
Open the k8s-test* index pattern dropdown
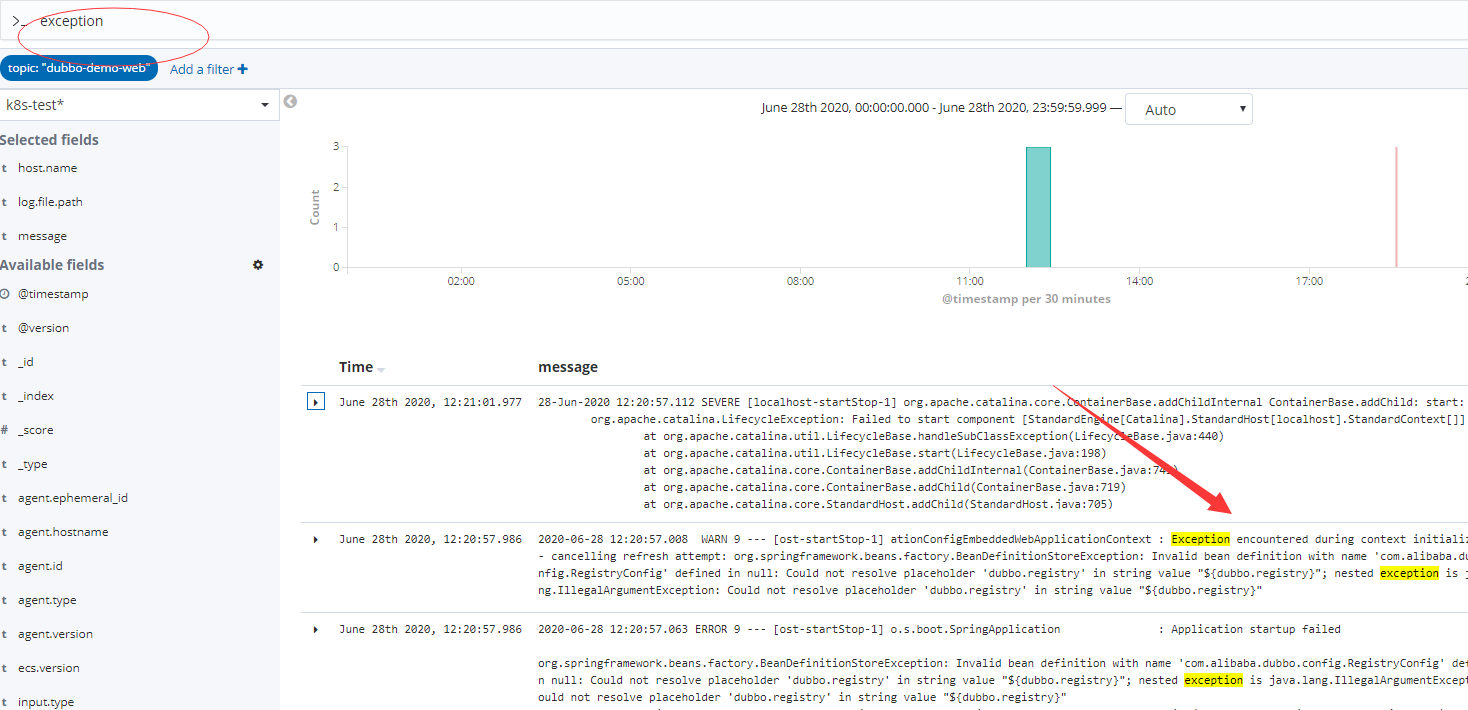point(139,105)
